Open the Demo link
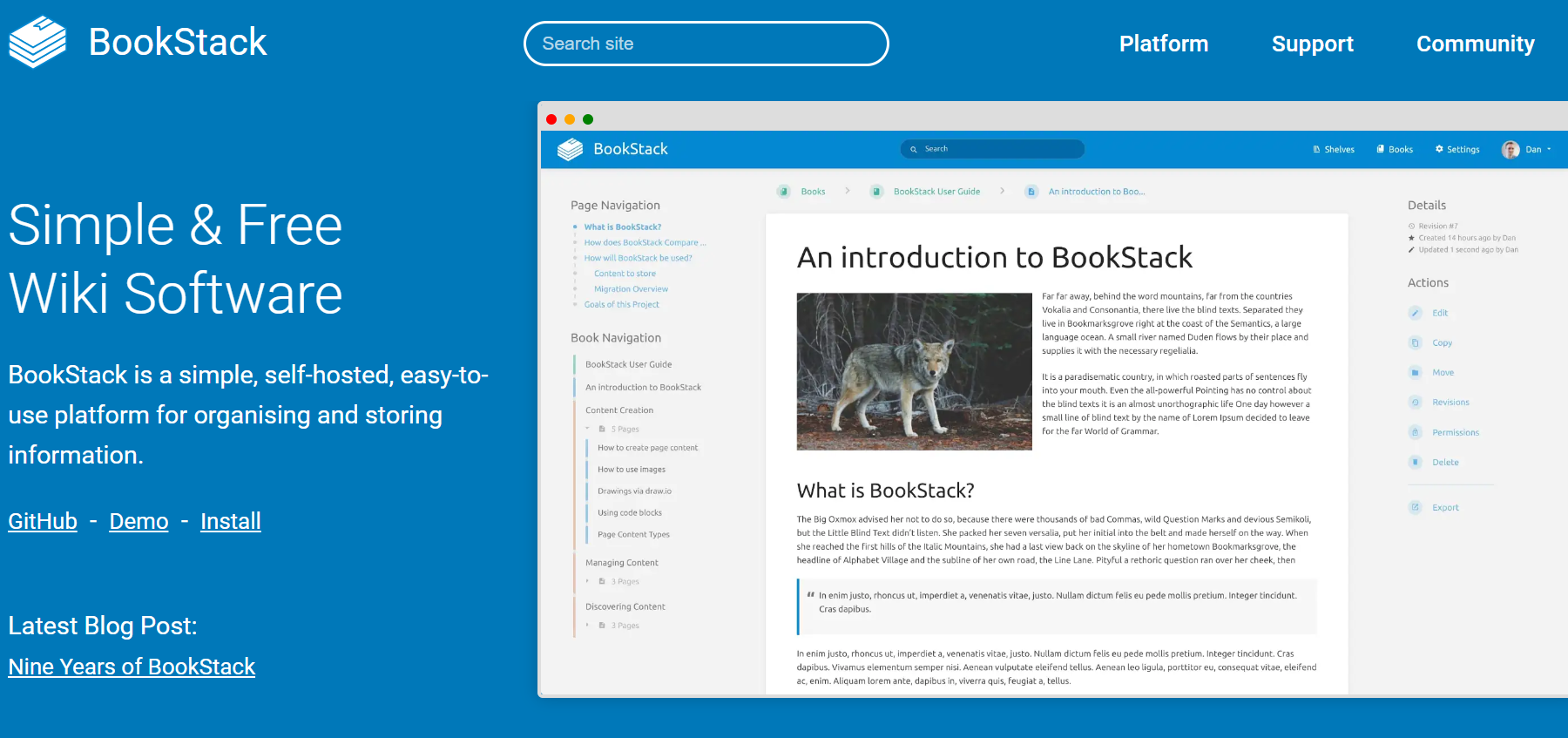 point(139,521)
